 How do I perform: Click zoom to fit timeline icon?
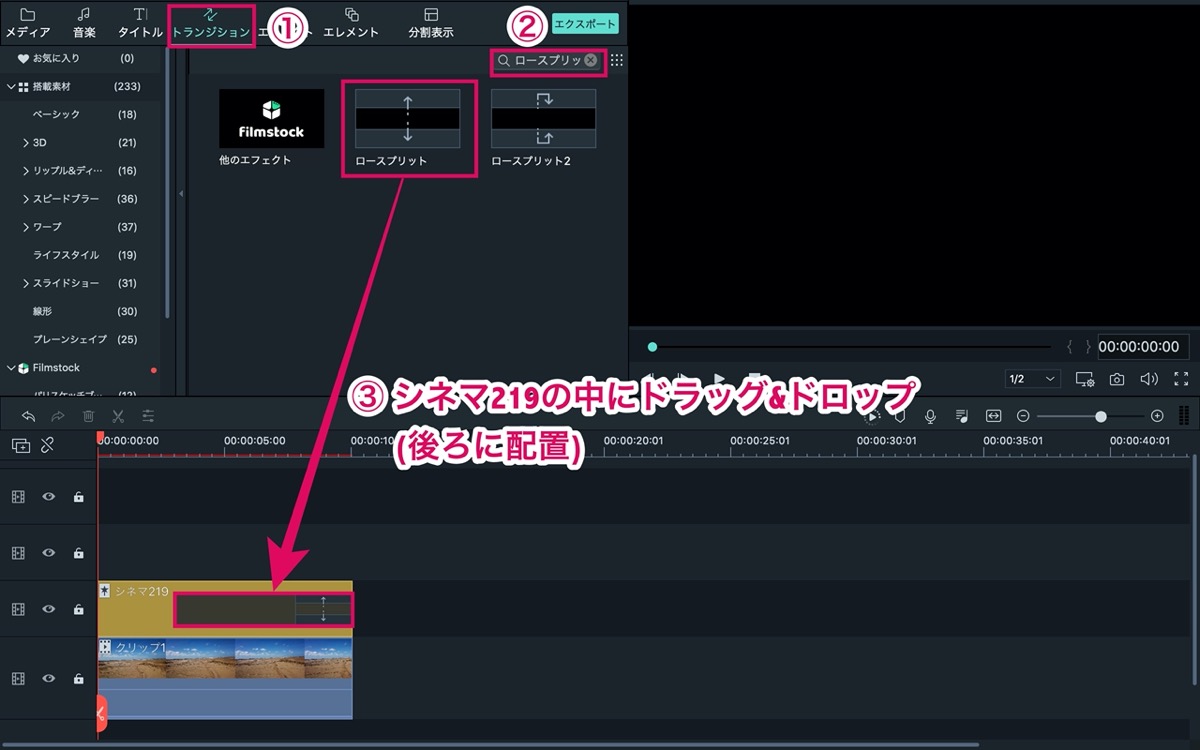993,416
